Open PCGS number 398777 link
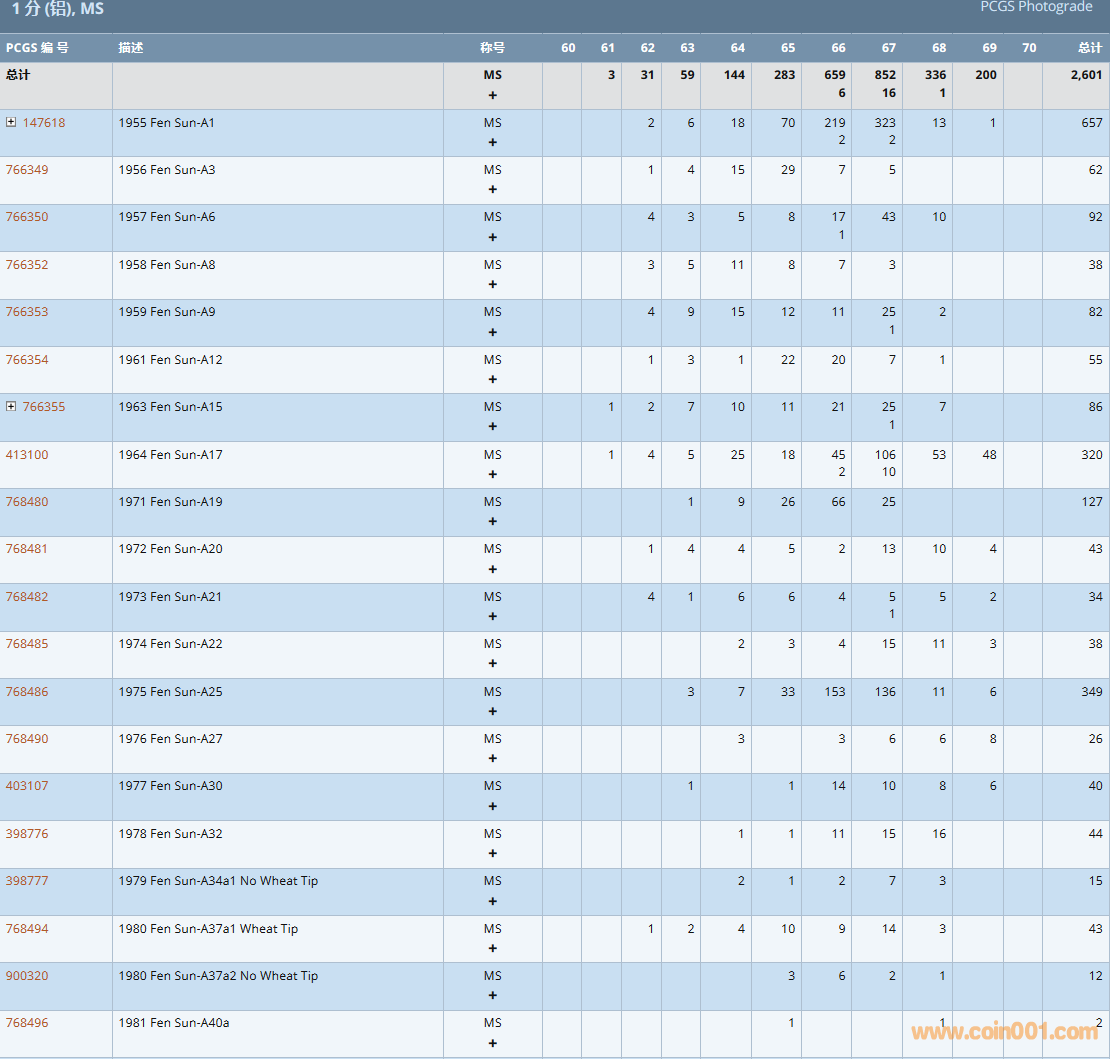Viewport: 1111px width, 1059px height. click(x=27, y=881)
